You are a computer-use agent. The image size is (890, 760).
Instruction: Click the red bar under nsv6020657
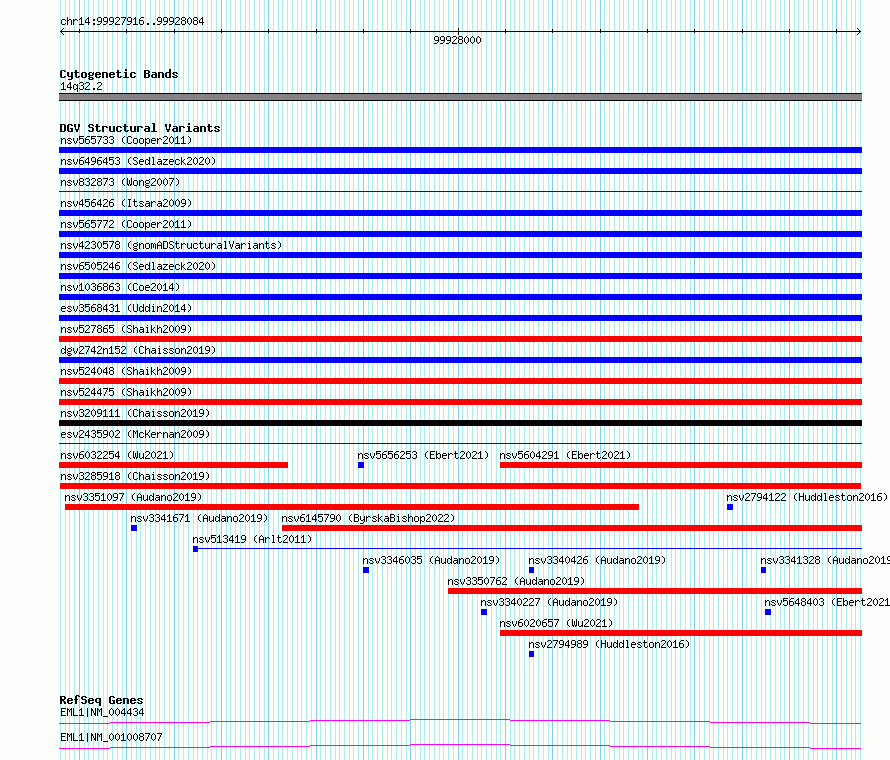681,633
